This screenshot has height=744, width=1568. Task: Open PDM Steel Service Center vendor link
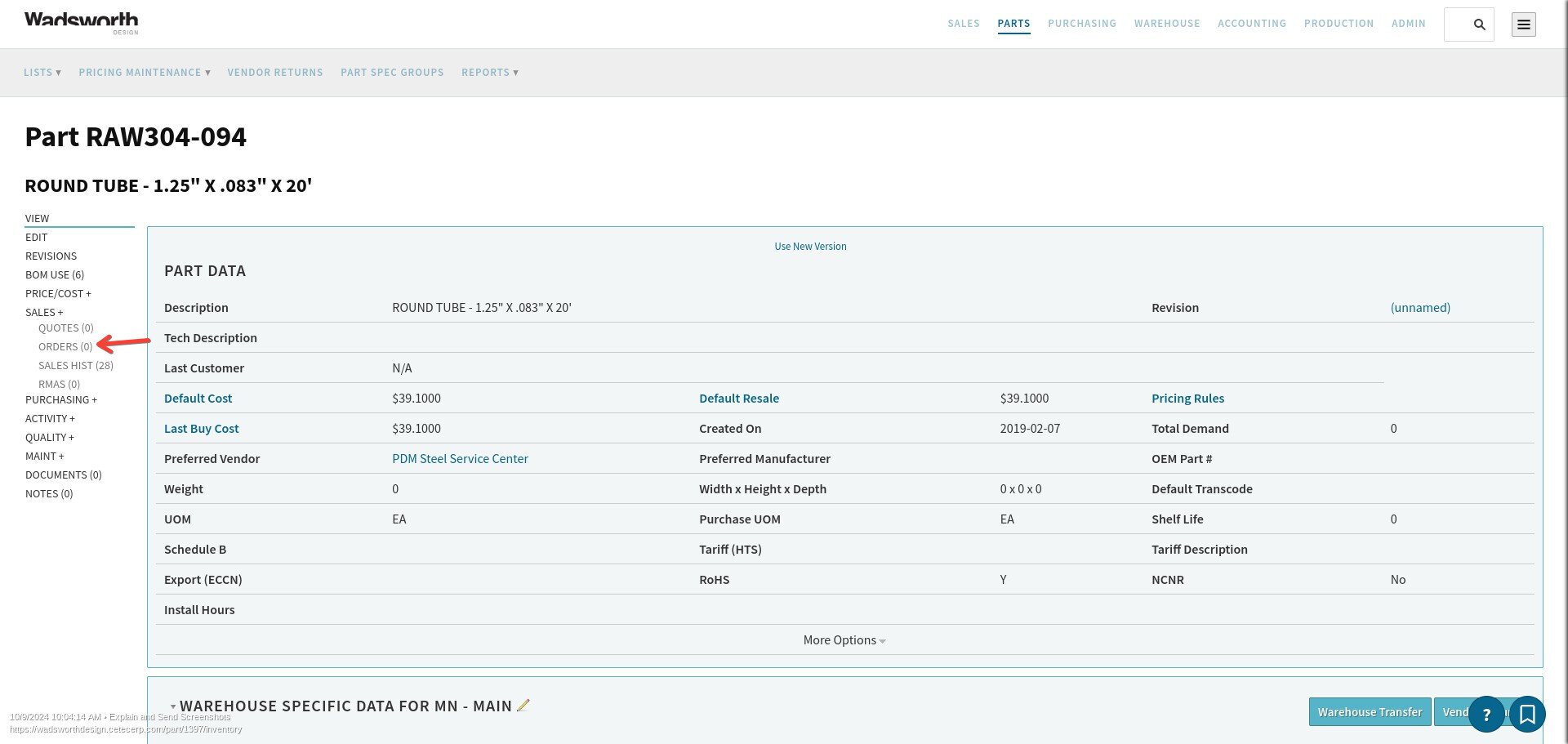[x=460, y=459]
